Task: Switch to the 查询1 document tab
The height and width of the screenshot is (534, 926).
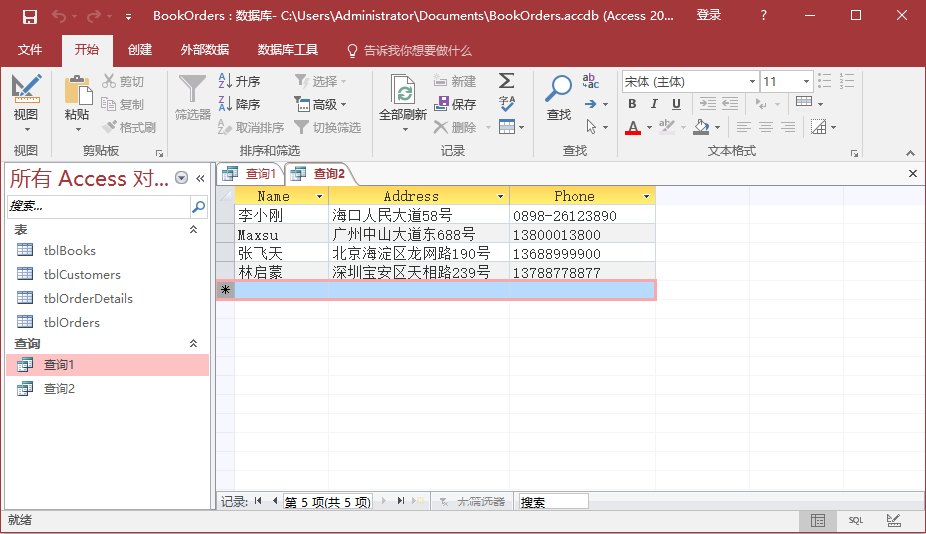Action: (251, 174)
